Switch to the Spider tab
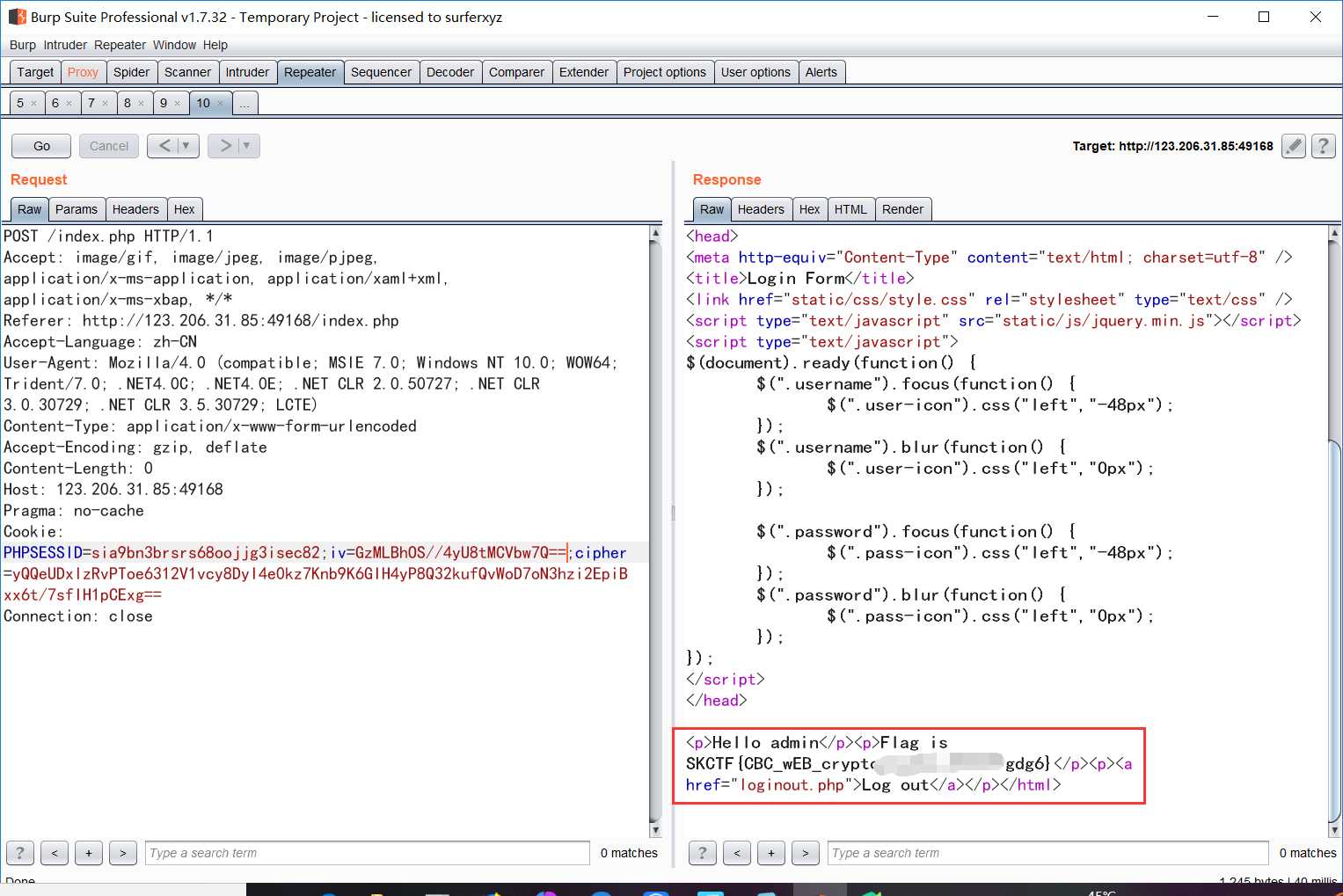 [131, 72]
